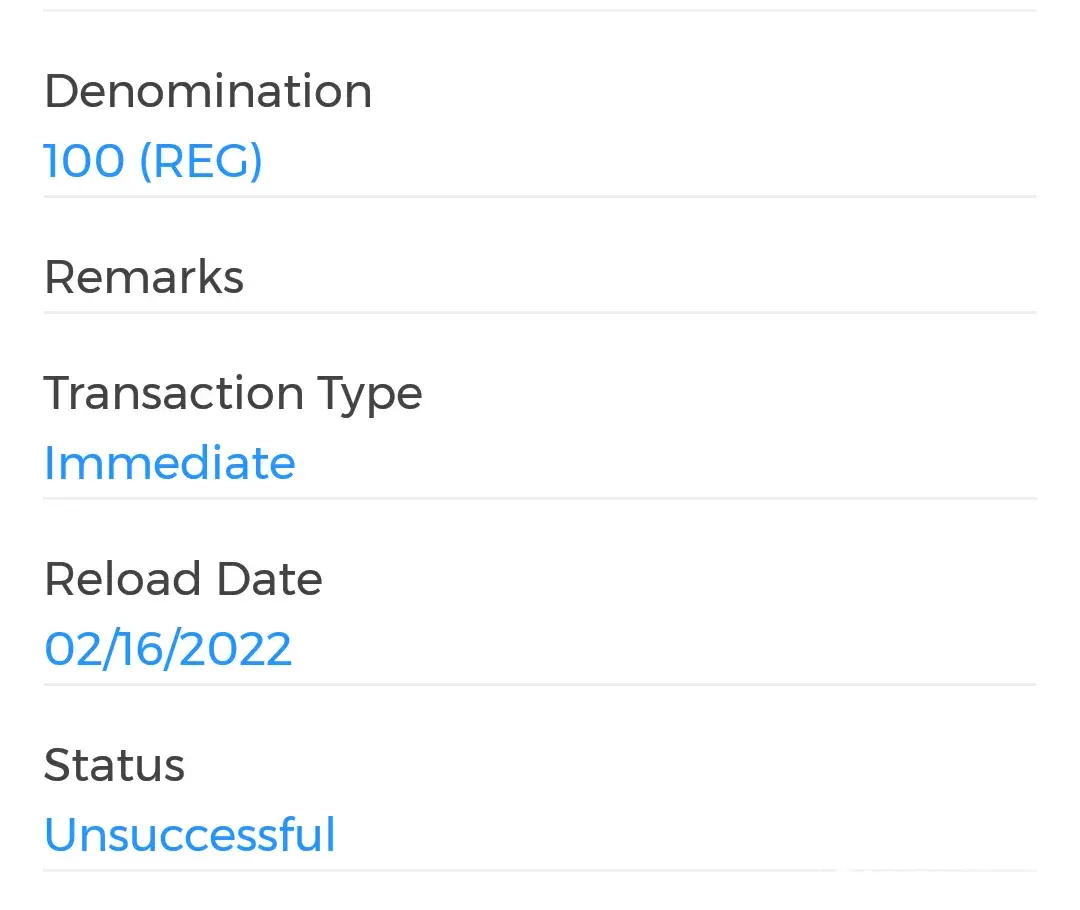The width and height of the screenshot is (1080, 910).
Task: Click the divider line above Denomination
Action: coord(540,10)
